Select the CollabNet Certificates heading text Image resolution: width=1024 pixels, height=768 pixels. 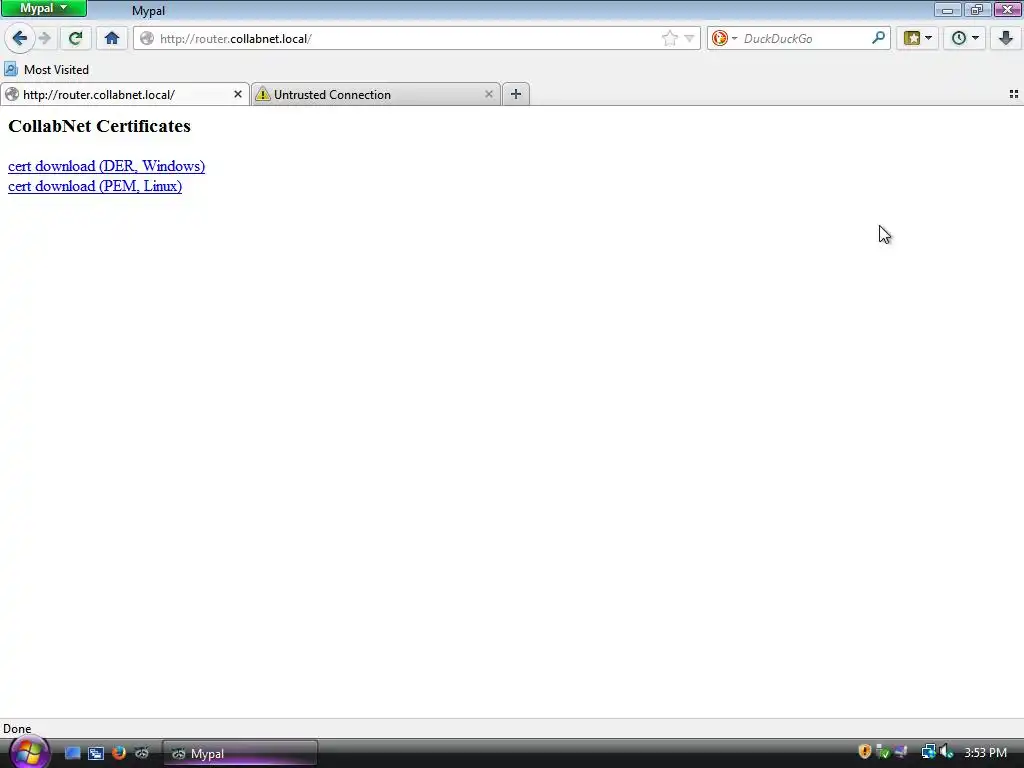click(x=99, y=126)
